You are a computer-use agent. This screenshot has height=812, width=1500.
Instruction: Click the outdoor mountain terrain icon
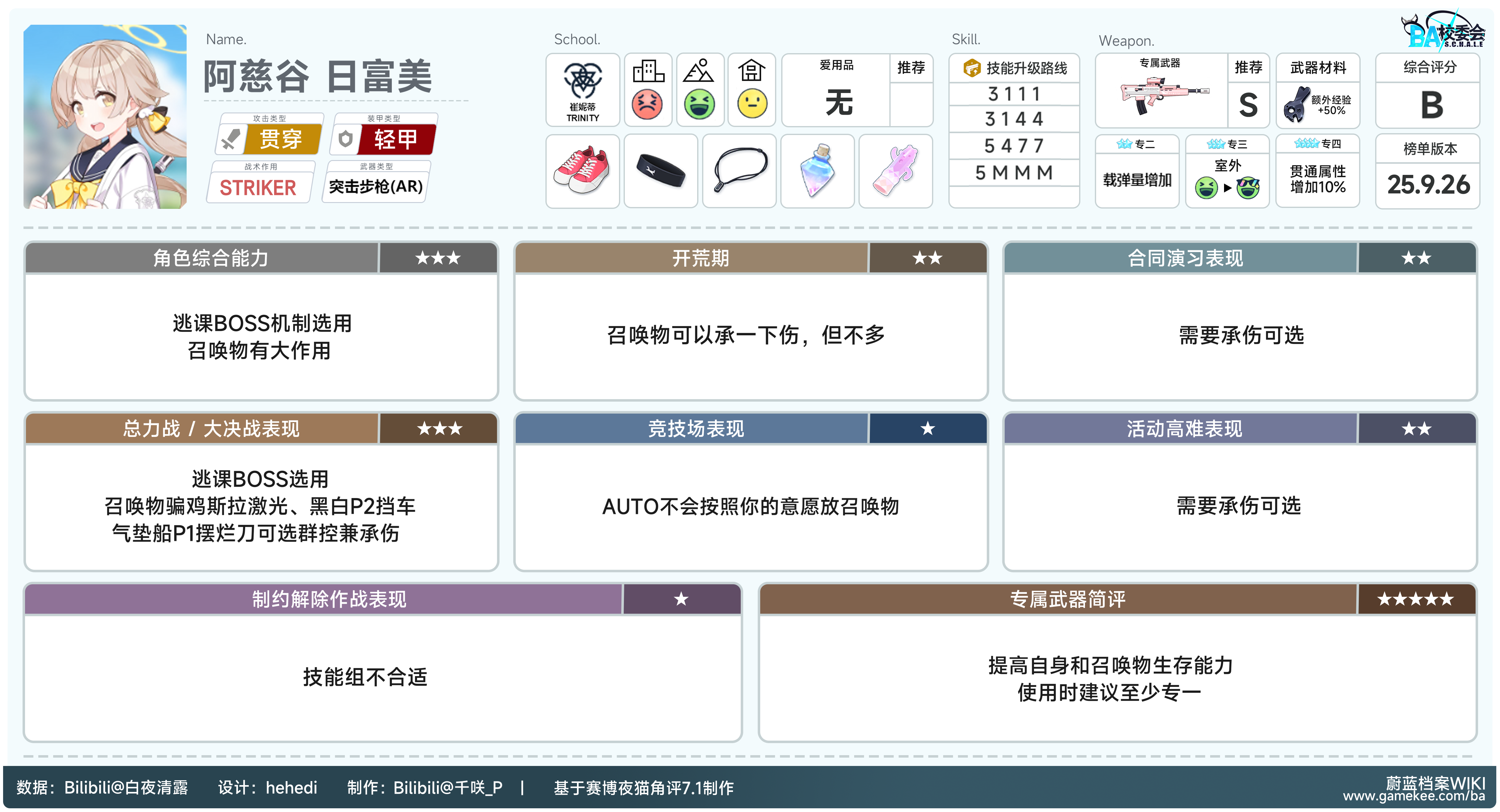tap(699, 71)
